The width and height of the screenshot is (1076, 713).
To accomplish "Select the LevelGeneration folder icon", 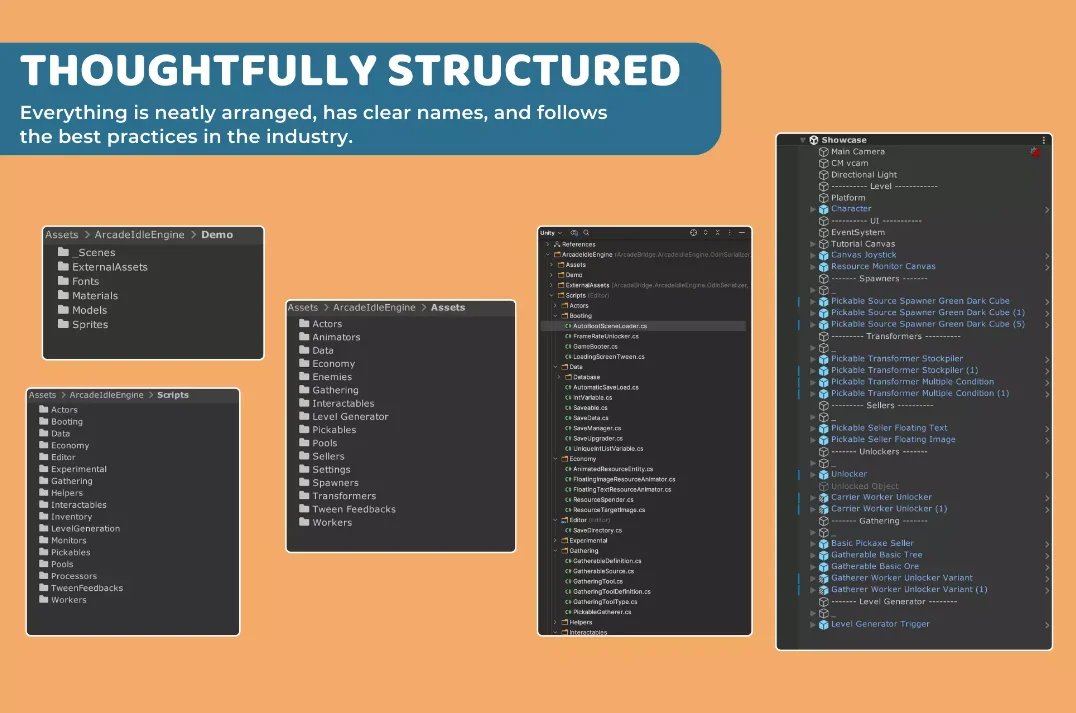I will [x=44, y=528].
